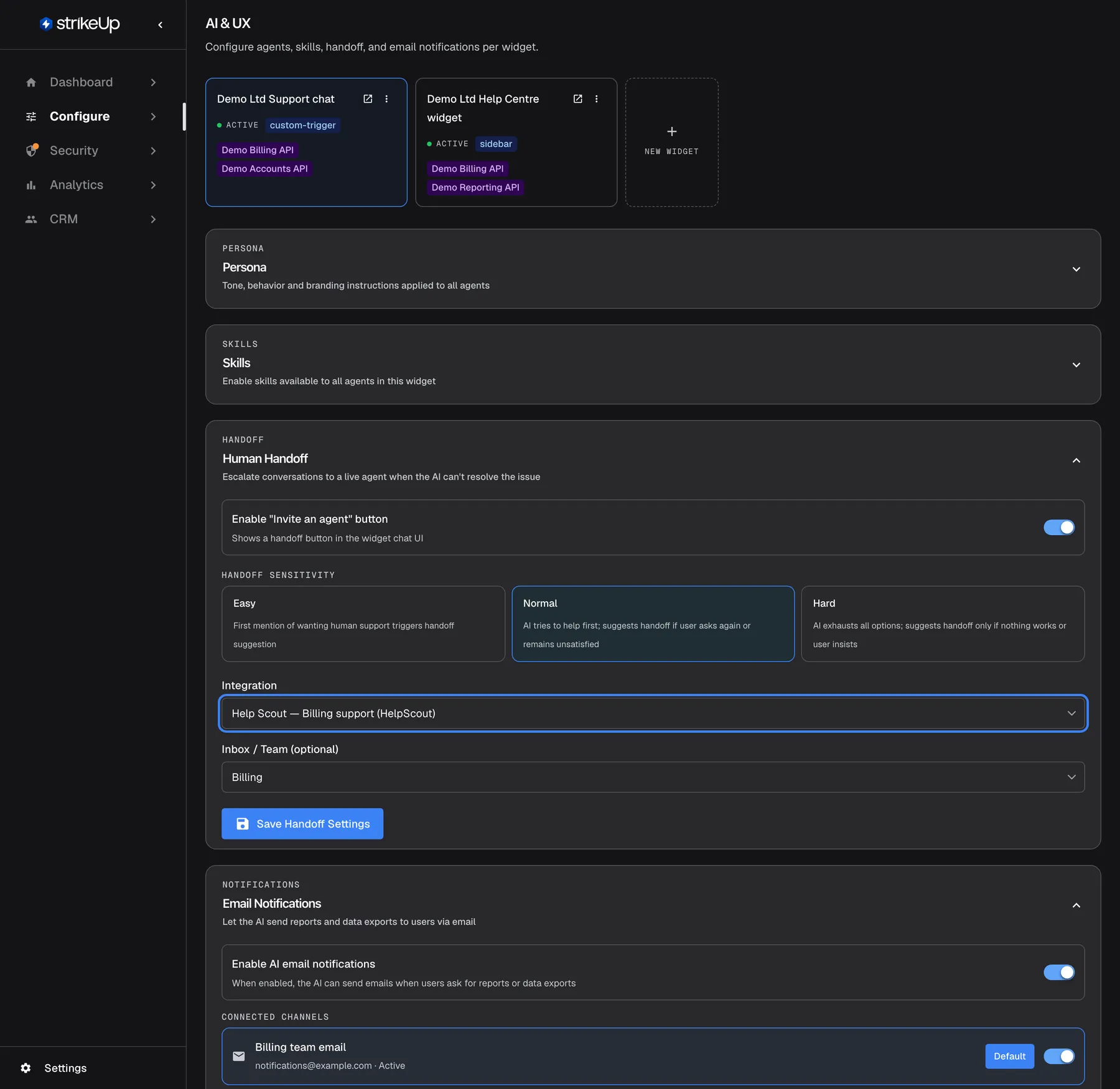This screenshot has height=1089, width=1120.
Task: Click Save Handoff Settings button
Action: 302,824
